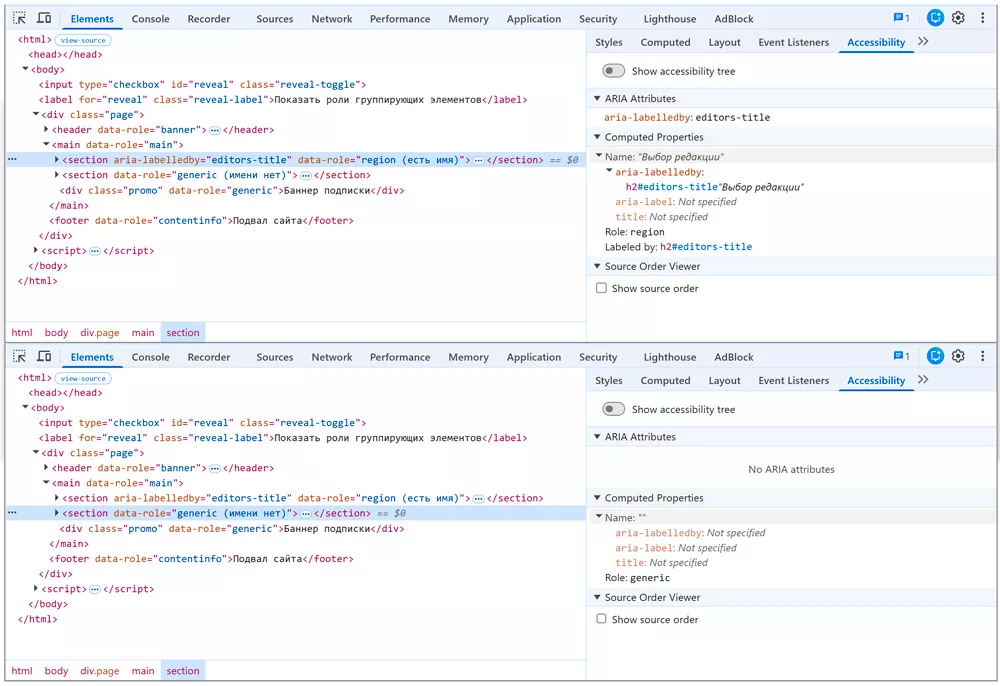Collapse Source Order Viewer section in bottom panel
Viewport: 1000px width, 686px height.
tap(597, 597)
